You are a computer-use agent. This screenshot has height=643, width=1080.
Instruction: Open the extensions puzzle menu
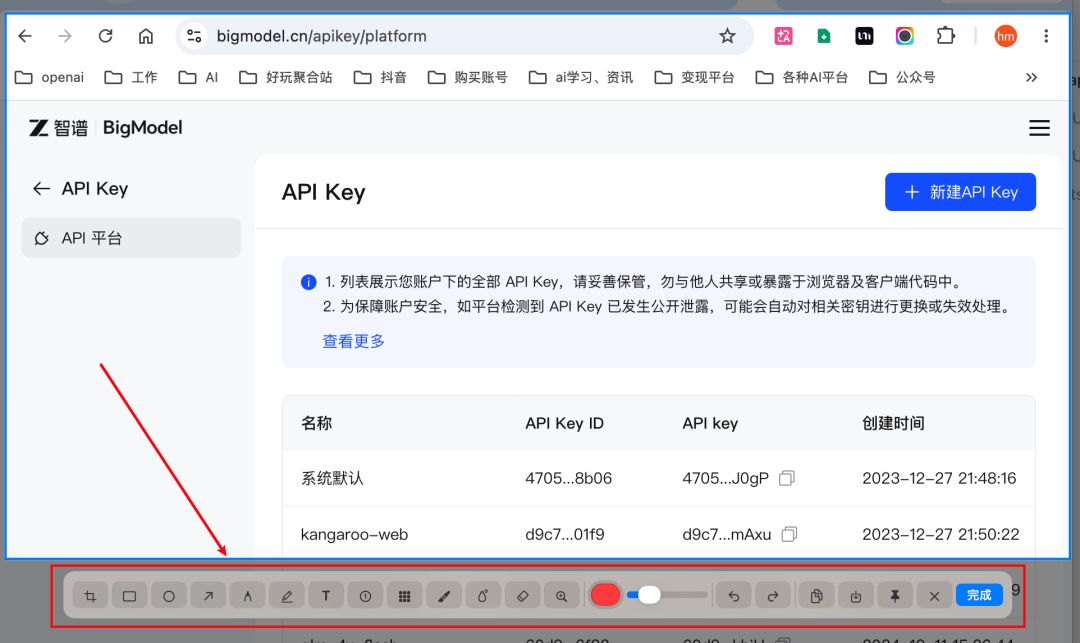click(946, 36)
